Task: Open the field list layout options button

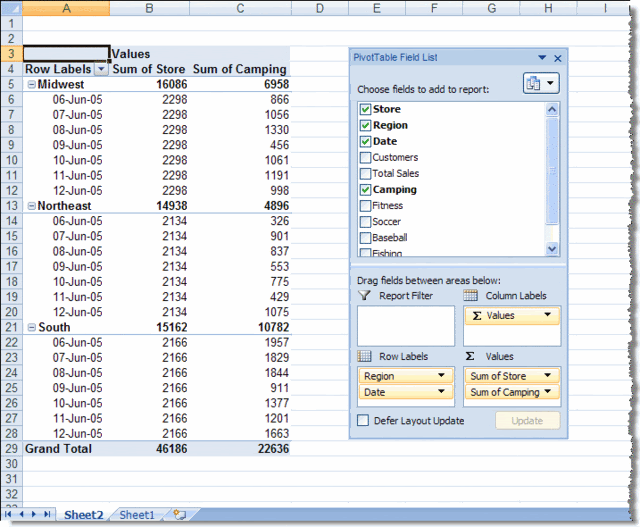Action: tap(541, 83)
